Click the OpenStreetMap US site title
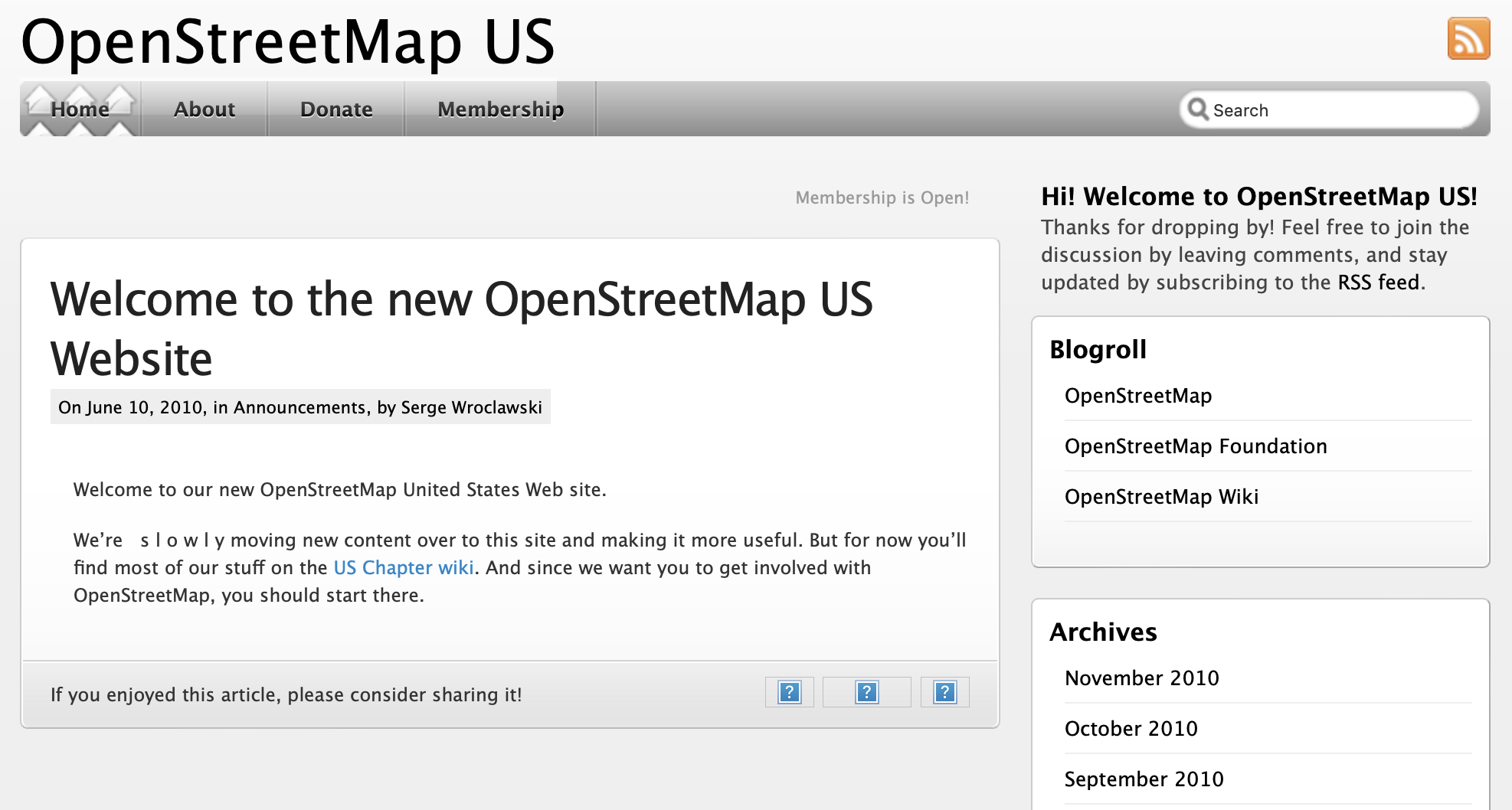Screen dimensions: 1512x810 coord(288,41)
